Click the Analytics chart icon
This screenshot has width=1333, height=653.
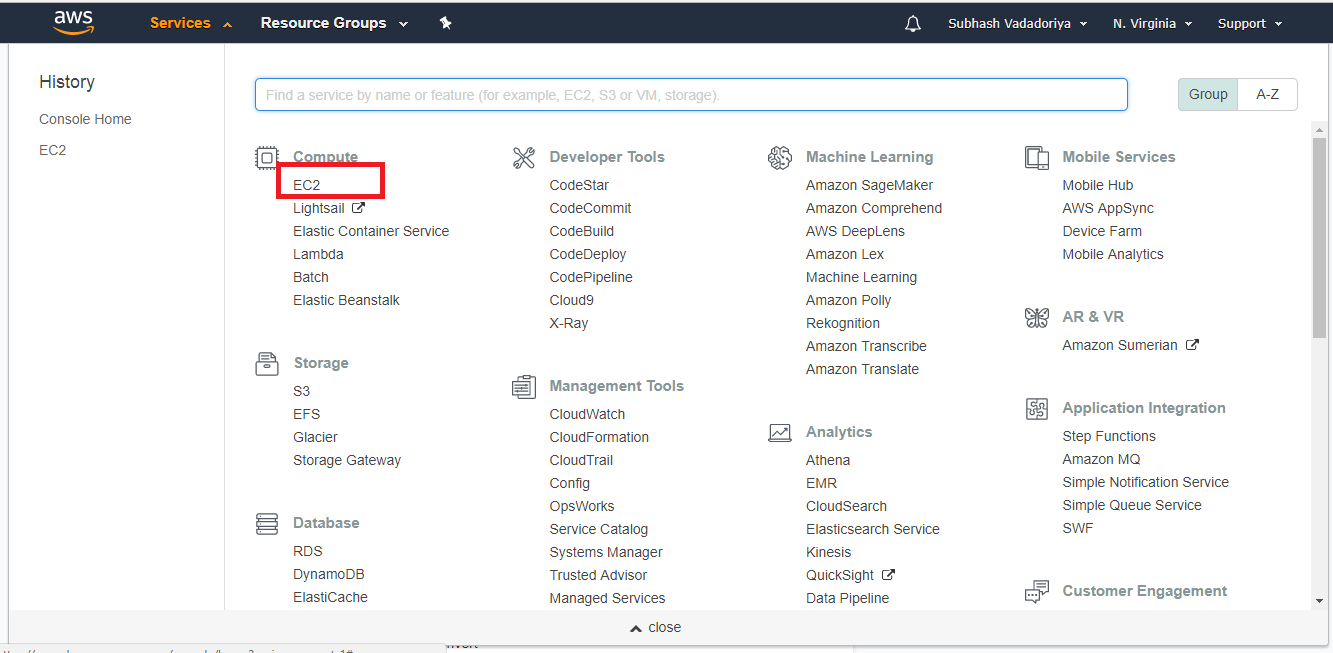click(780, 432)
